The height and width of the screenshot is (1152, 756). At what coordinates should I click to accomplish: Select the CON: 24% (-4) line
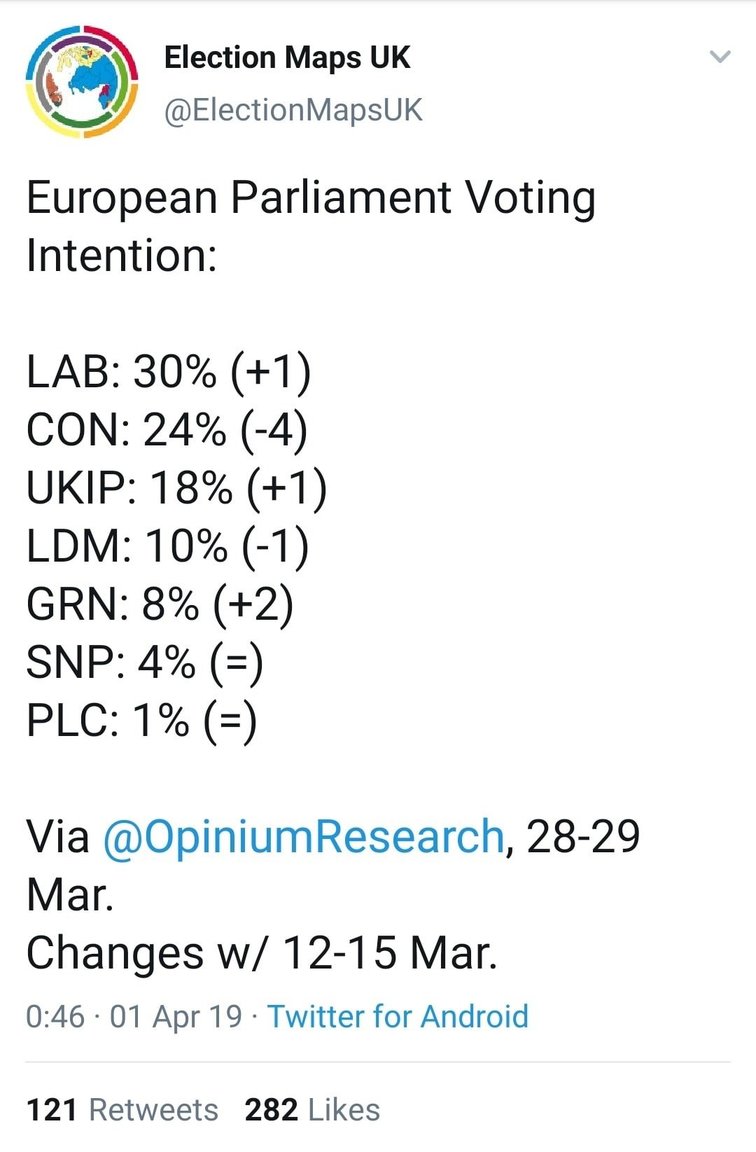pyautogui.click(x=167, y=430)
